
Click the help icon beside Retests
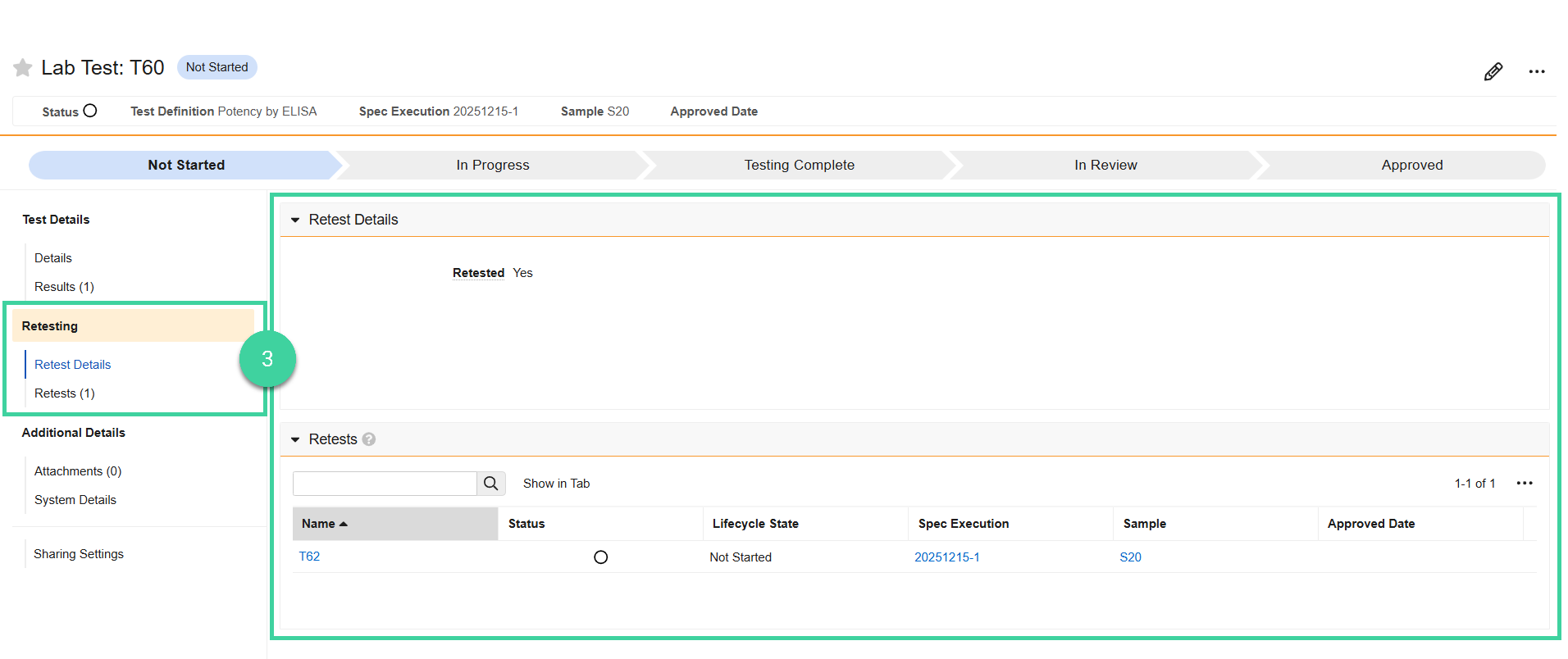pos(369,439)
